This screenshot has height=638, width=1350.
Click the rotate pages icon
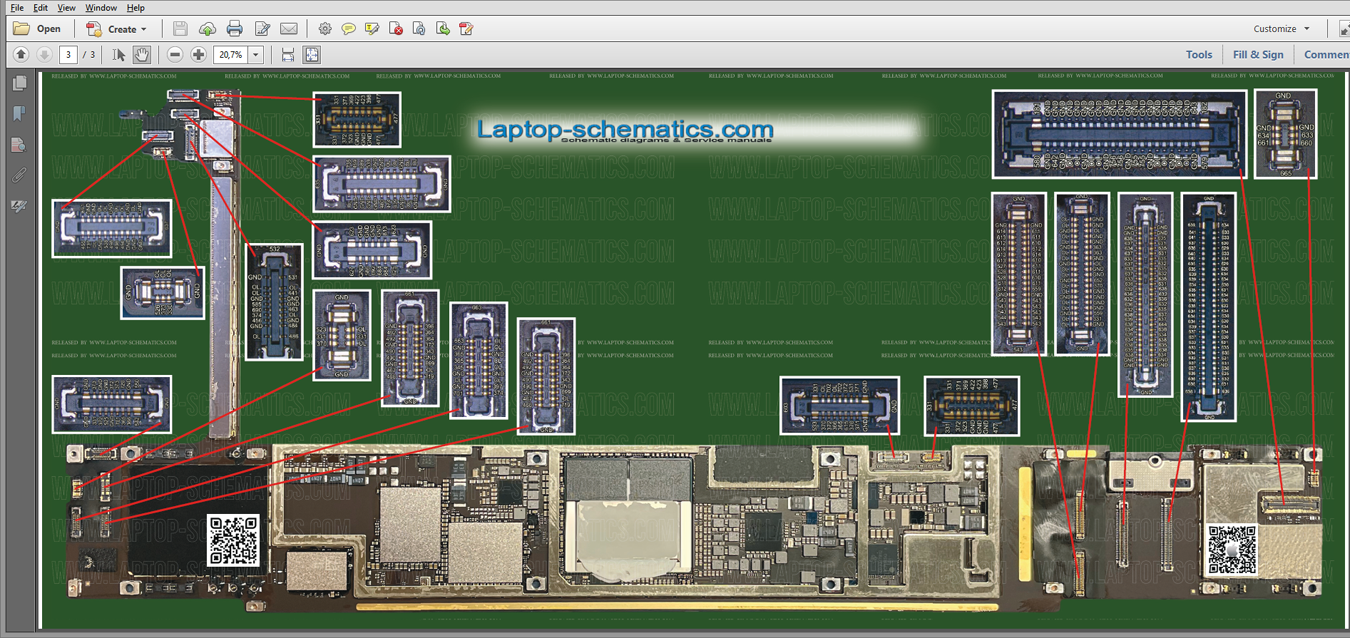pos(419,29)
